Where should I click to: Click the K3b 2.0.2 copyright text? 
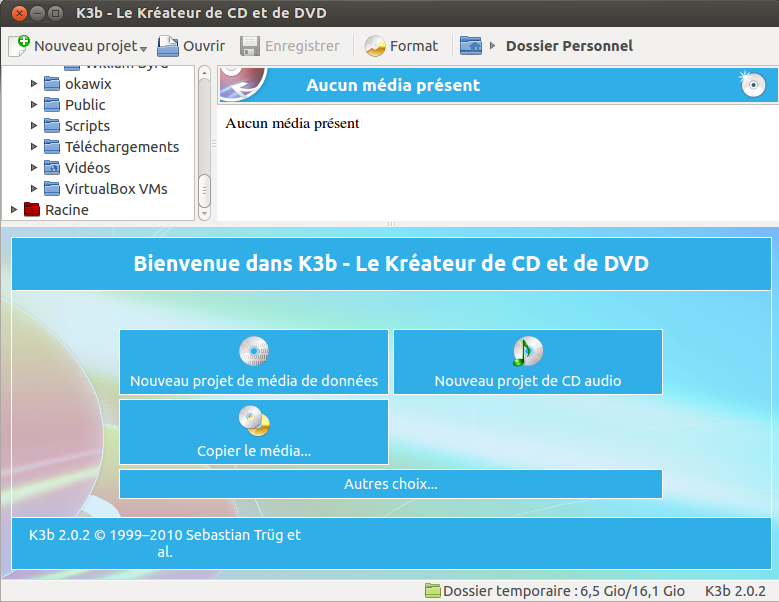[164, 543]
